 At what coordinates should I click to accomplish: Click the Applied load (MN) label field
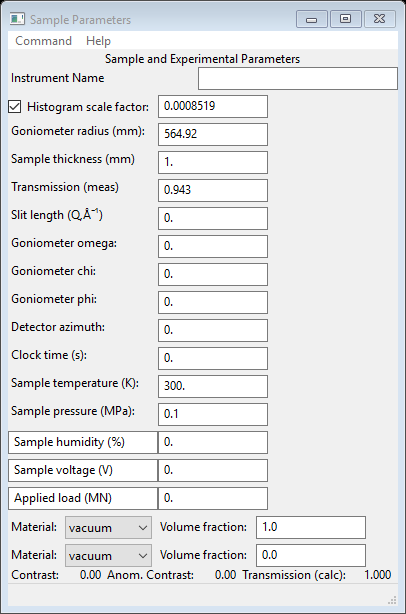(83, 498)
